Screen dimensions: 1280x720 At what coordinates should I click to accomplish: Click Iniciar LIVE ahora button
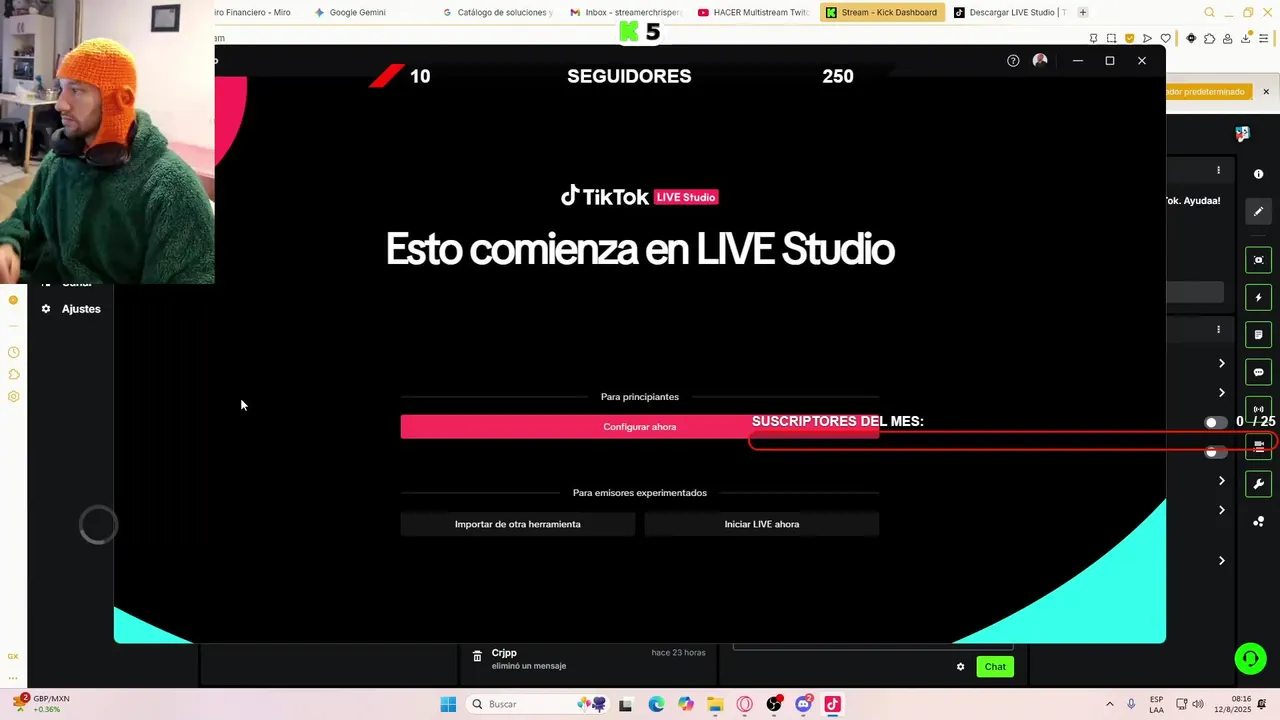coord(762,524)
